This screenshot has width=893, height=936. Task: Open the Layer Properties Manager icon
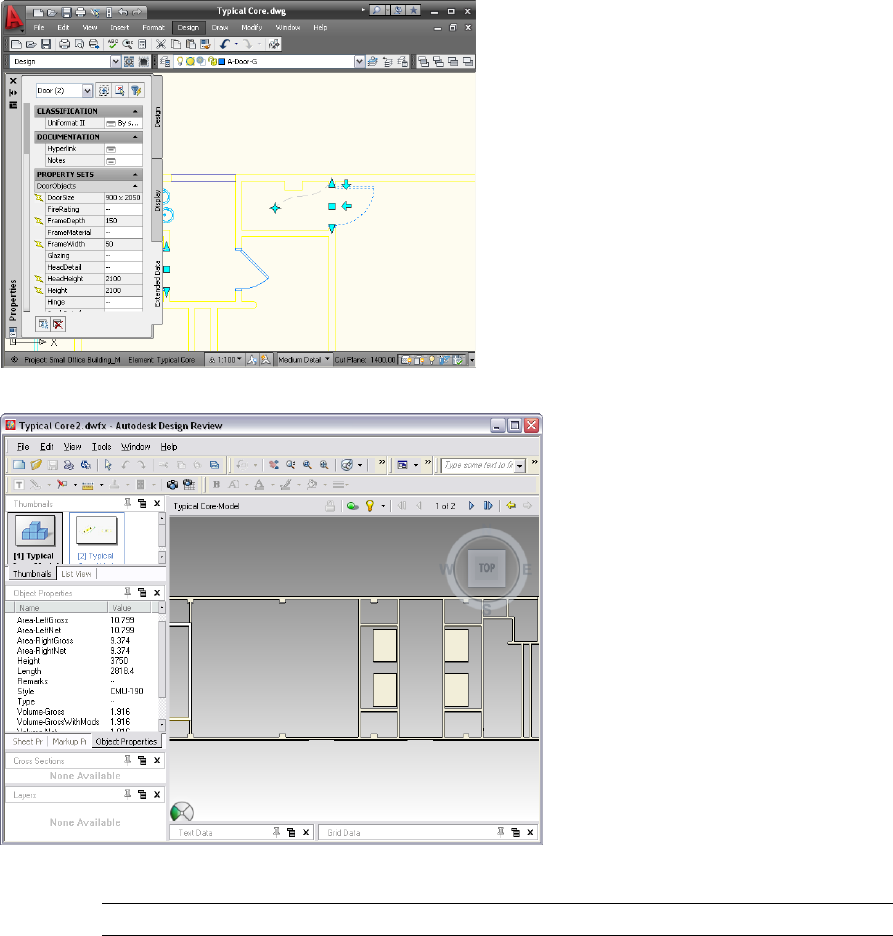(x=165, y=61)
